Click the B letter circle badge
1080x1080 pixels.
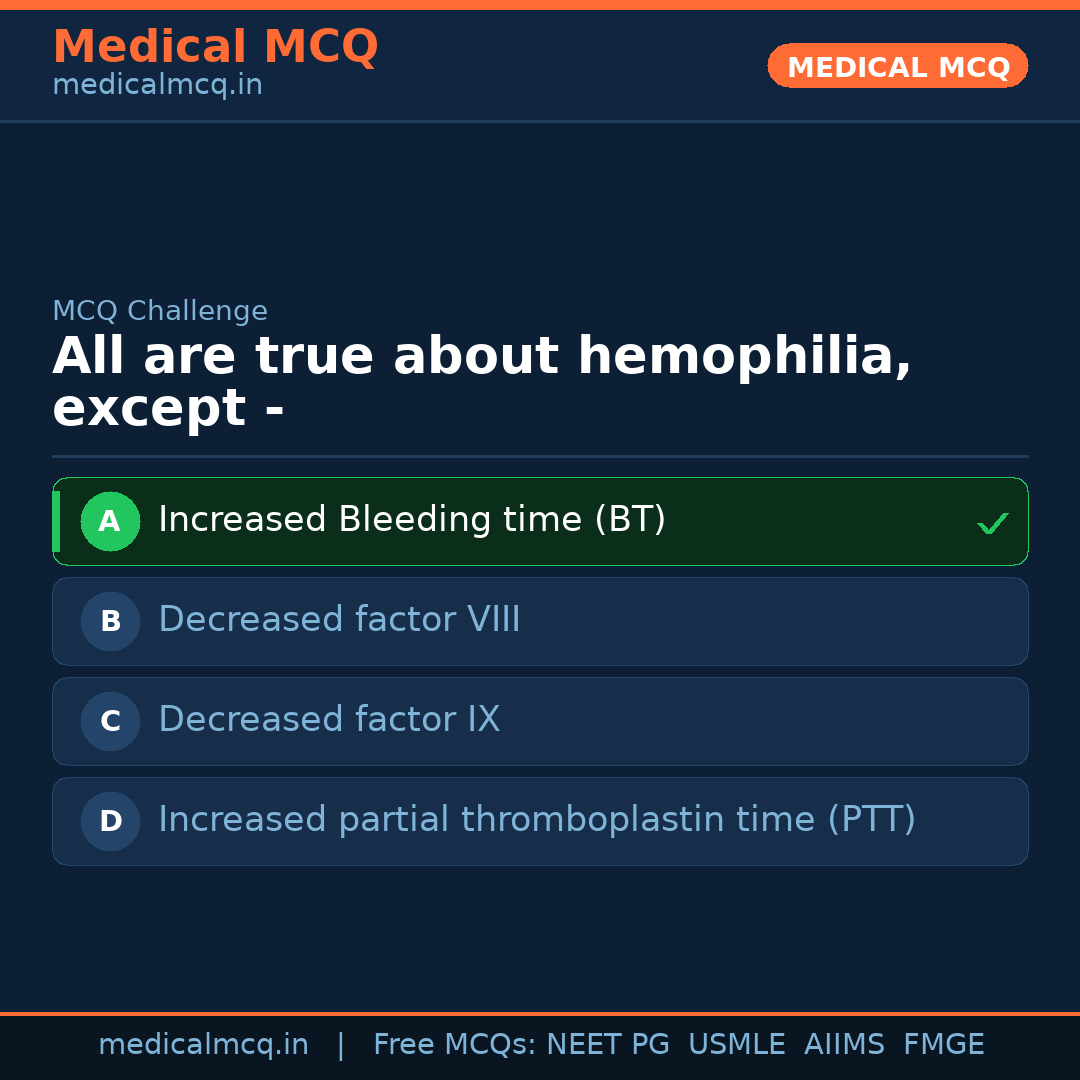[110, 621]
